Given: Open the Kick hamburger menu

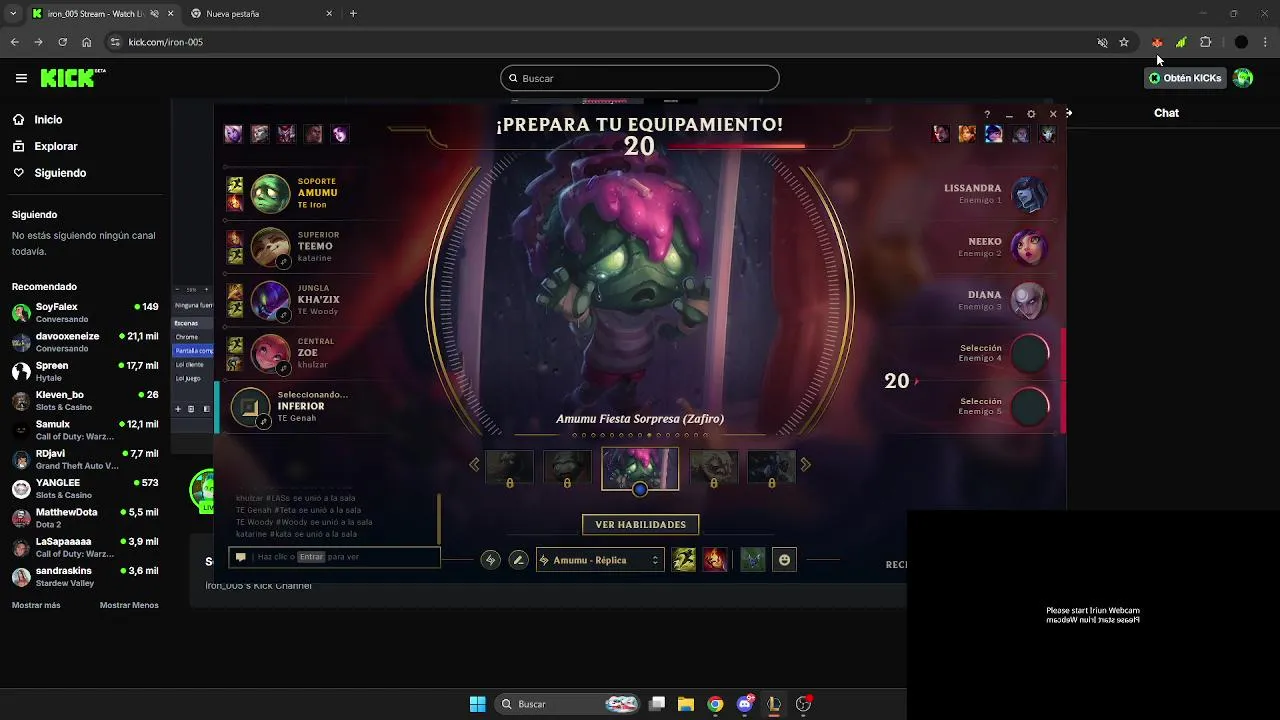Looking at the screenshot, I should coord(21,78).
